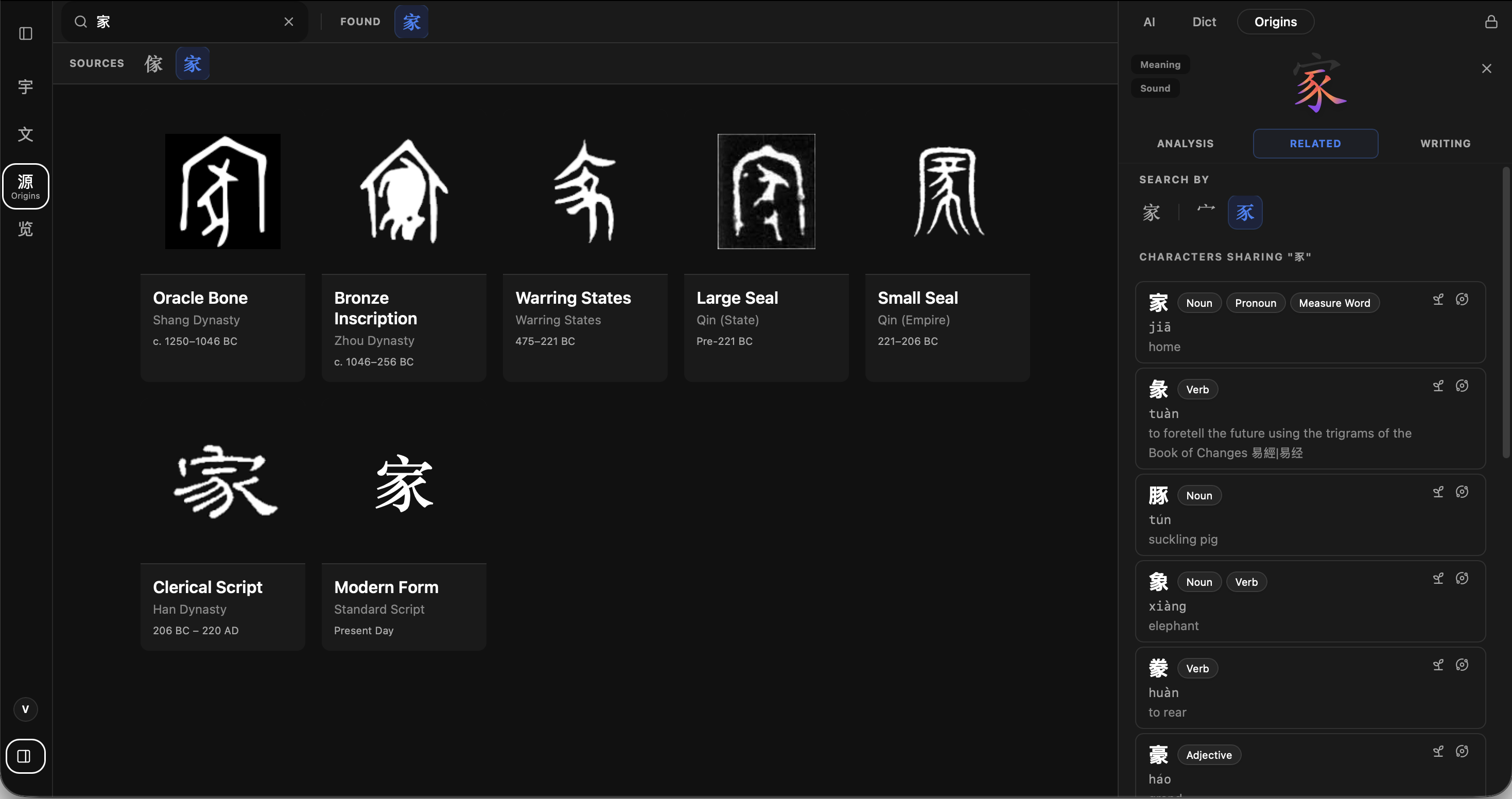The height and width of the screenshot is (799, 1512).
Task: Open the AI view
Action: 1149,21
